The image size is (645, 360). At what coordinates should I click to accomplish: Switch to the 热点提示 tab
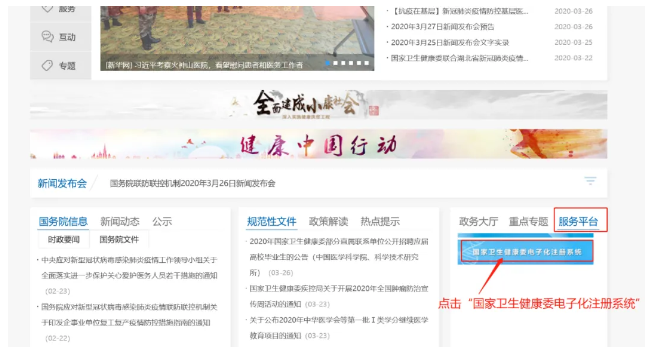tap(380, 221)
